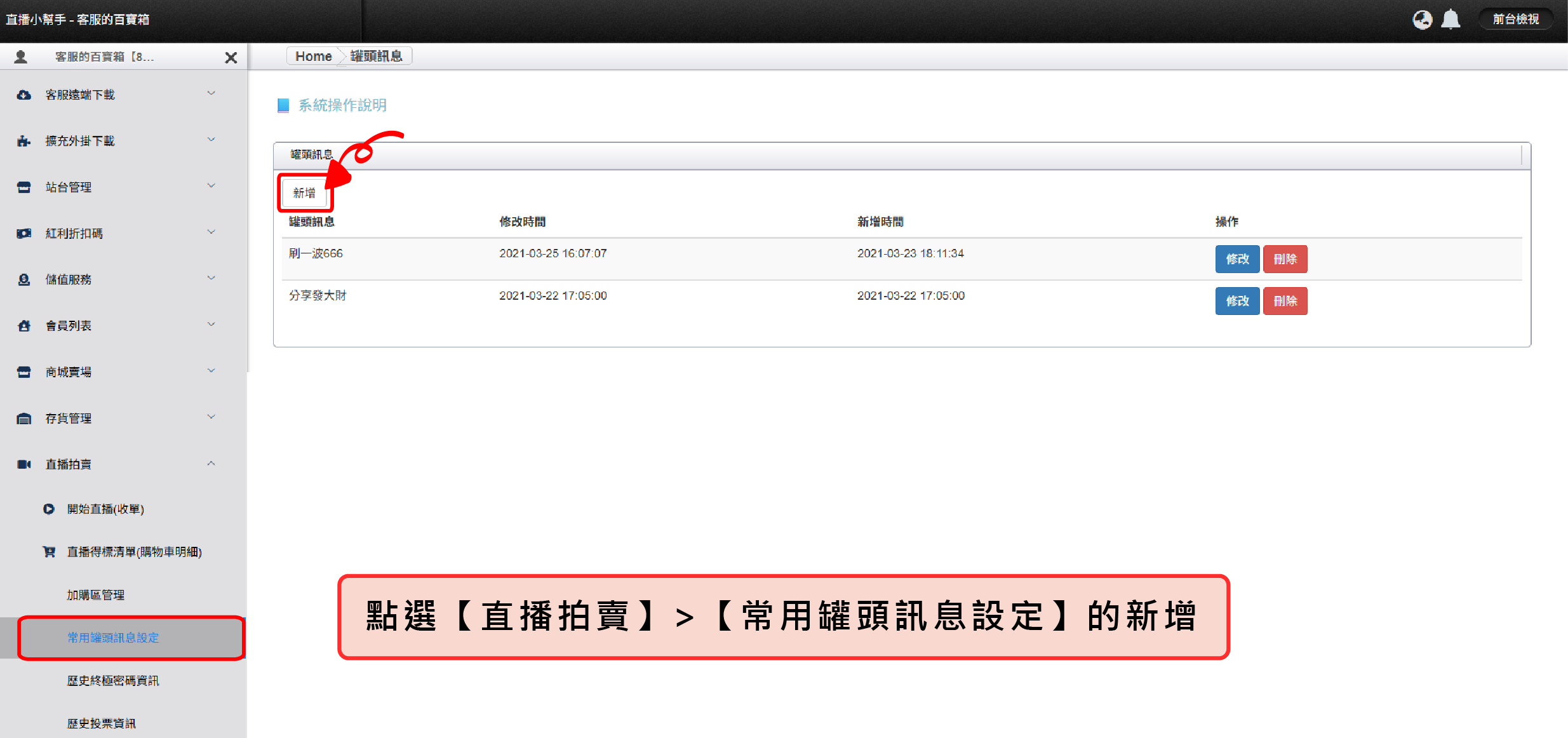Expand the 會員列表 menu chevron
The width and height of the screenshot is (1568, 738).
(x=211, y=325)
